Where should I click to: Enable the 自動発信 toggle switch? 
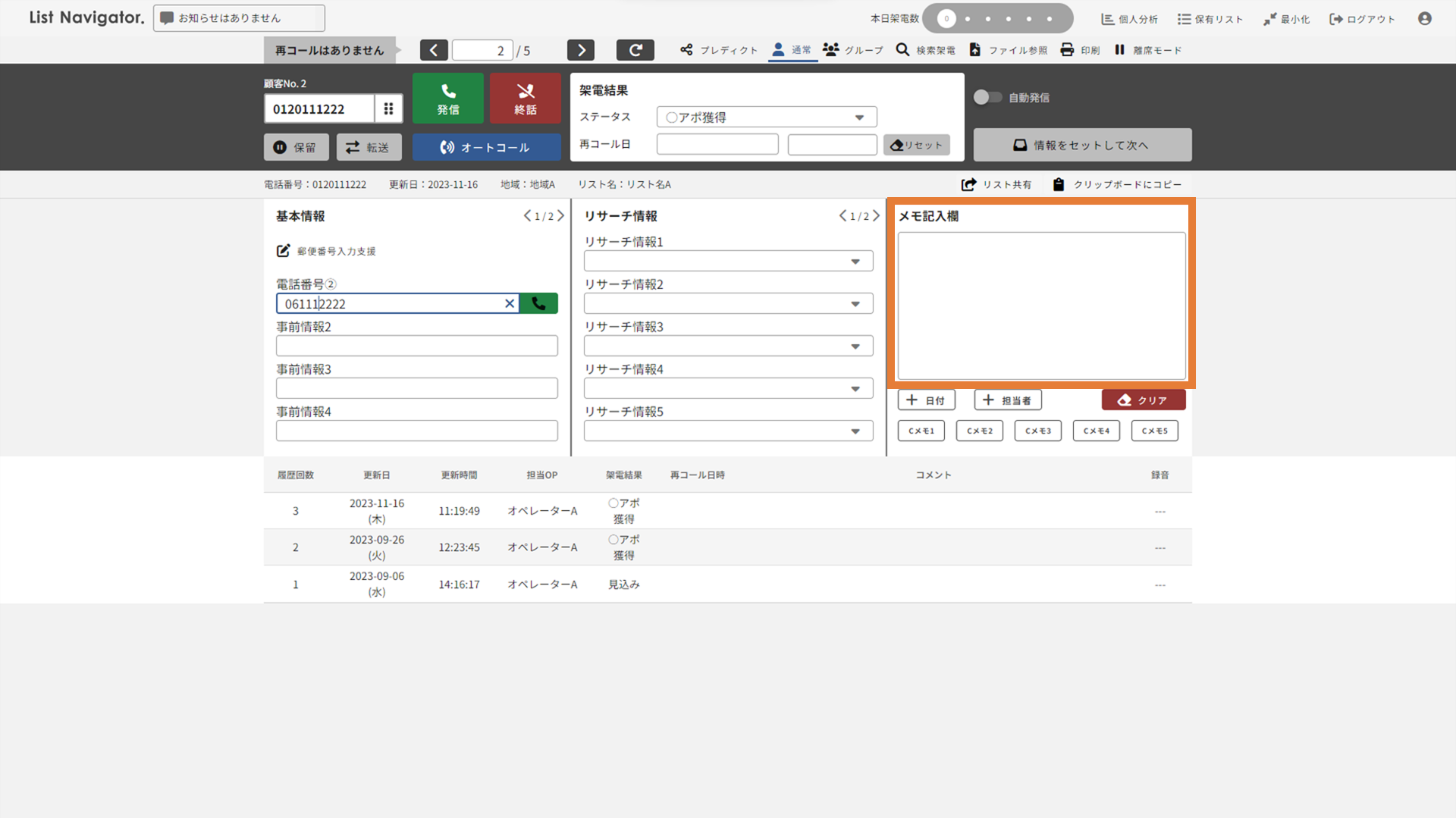point(987,97)
